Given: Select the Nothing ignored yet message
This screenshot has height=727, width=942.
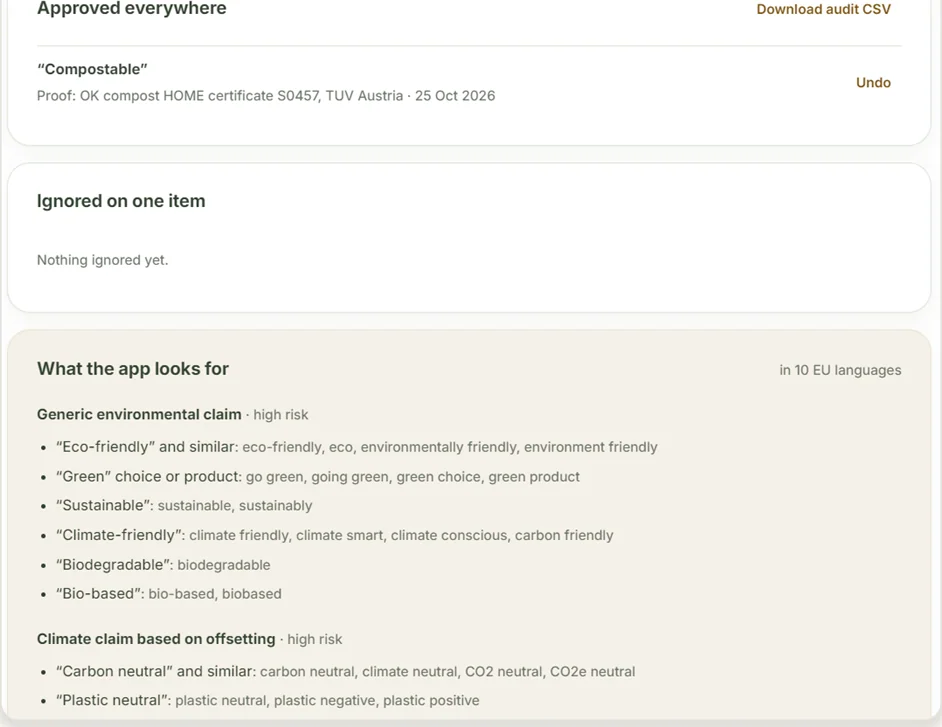Looking at the screenshot, I should [102, 260].
